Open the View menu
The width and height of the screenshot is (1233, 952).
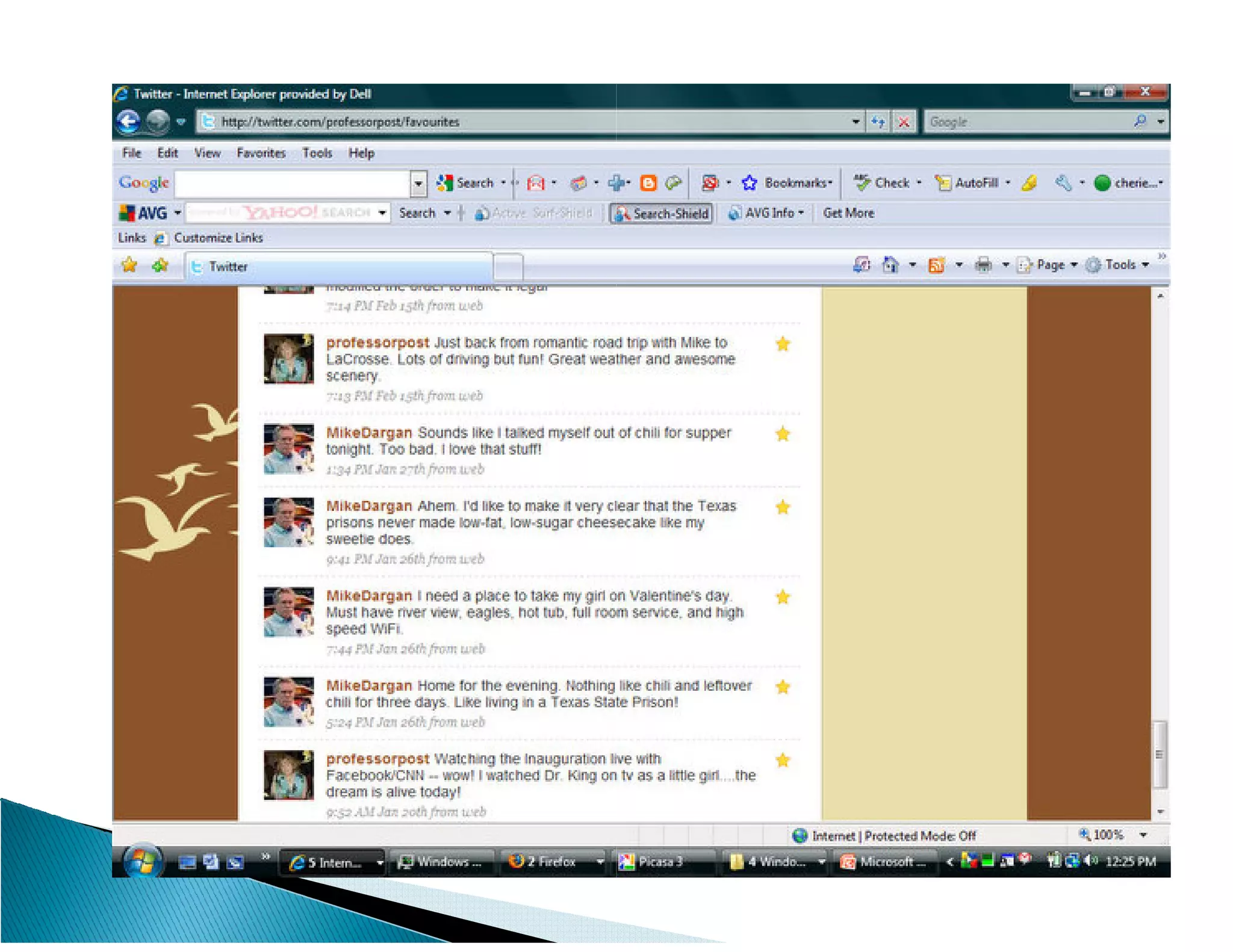pyautogui.click(x=207, y=153)
